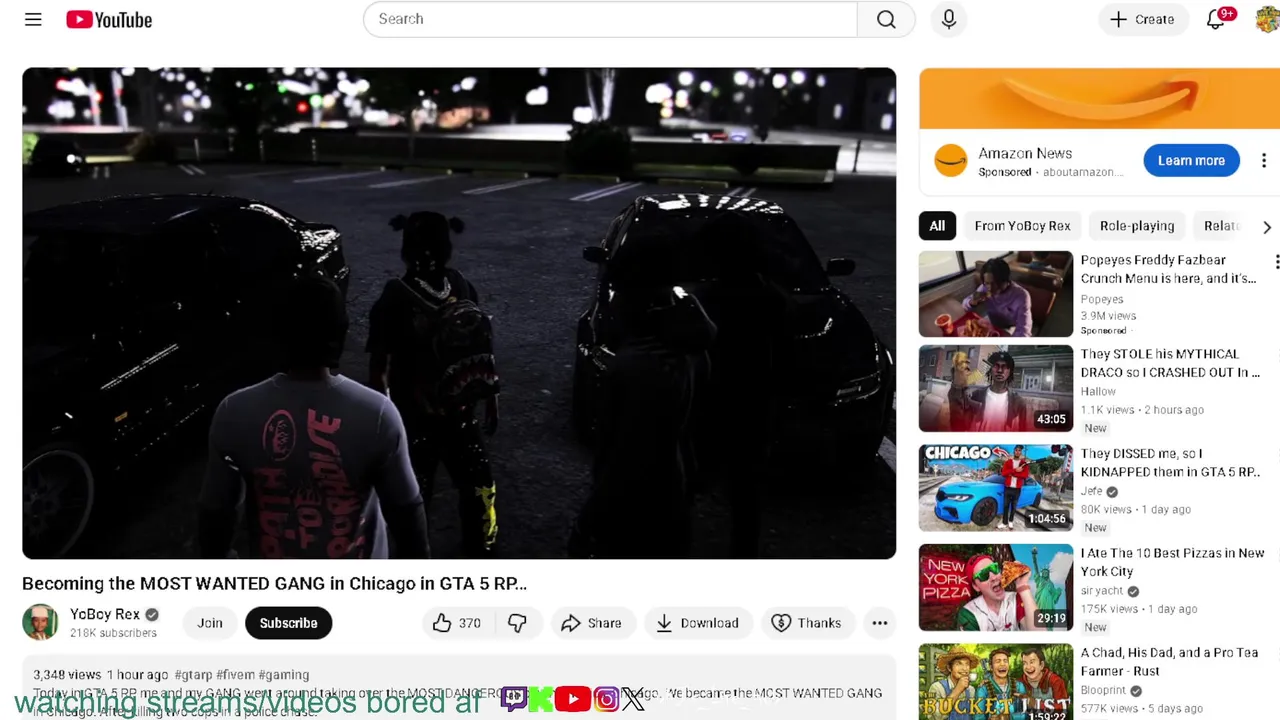Click the magnifier search button
The image size is (1280, 720).
pos(886,19)
